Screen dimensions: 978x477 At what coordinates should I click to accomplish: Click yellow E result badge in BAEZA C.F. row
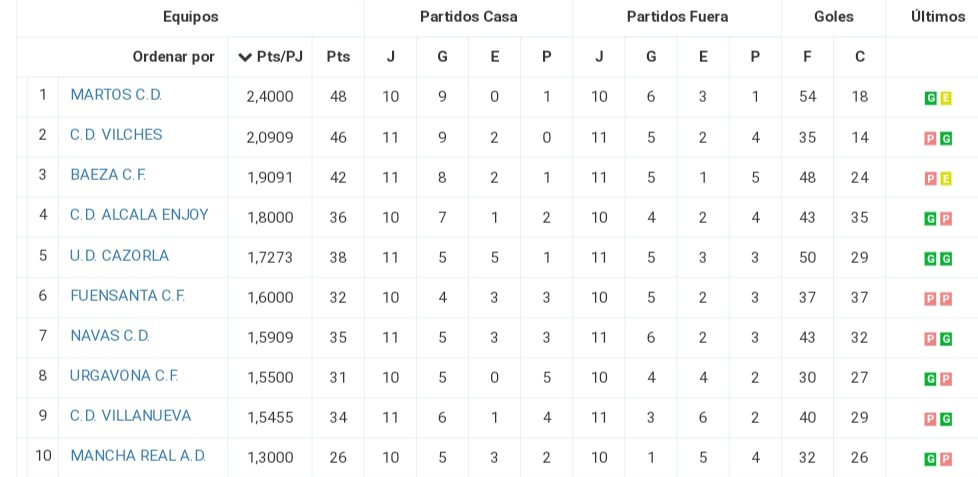(946, 179)
